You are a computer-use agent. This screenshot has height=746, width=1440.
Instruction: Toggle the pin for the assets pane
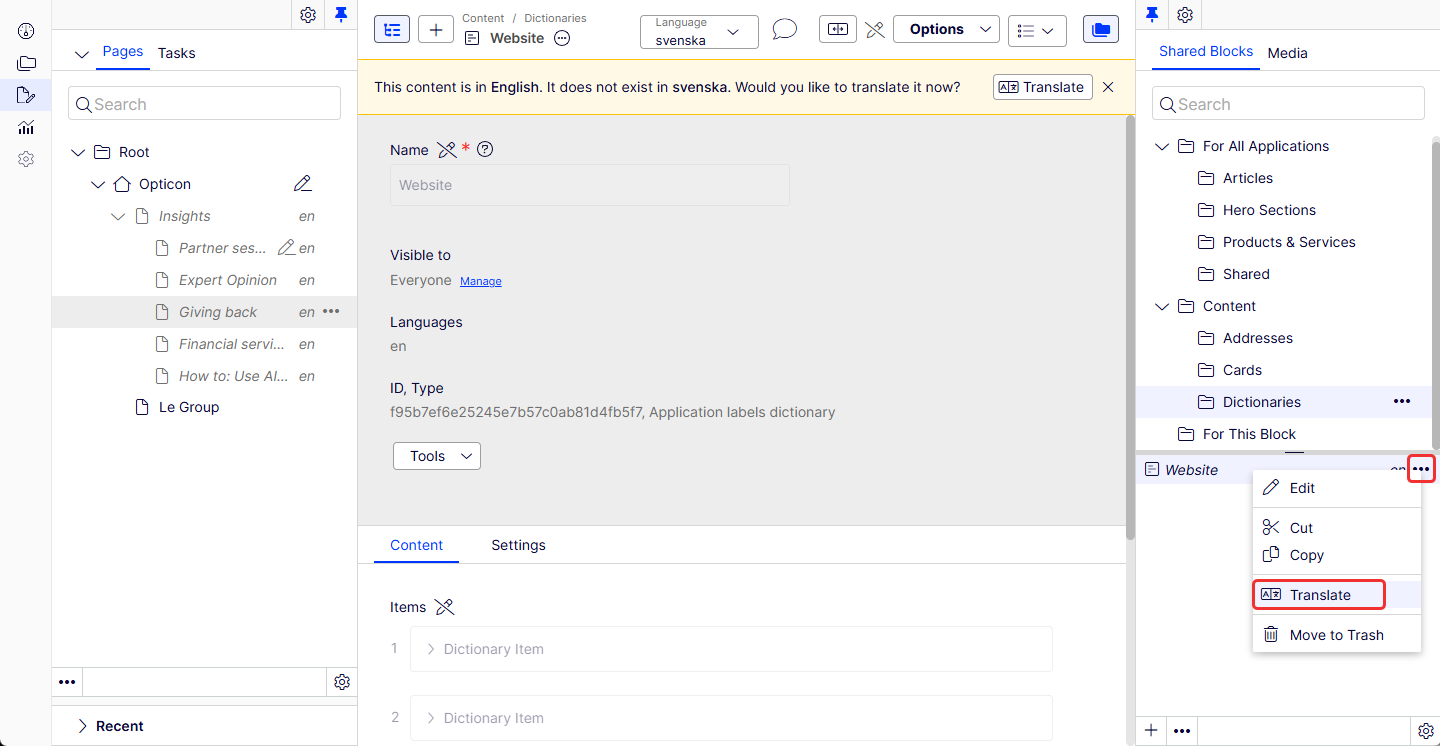[1152, 14]
